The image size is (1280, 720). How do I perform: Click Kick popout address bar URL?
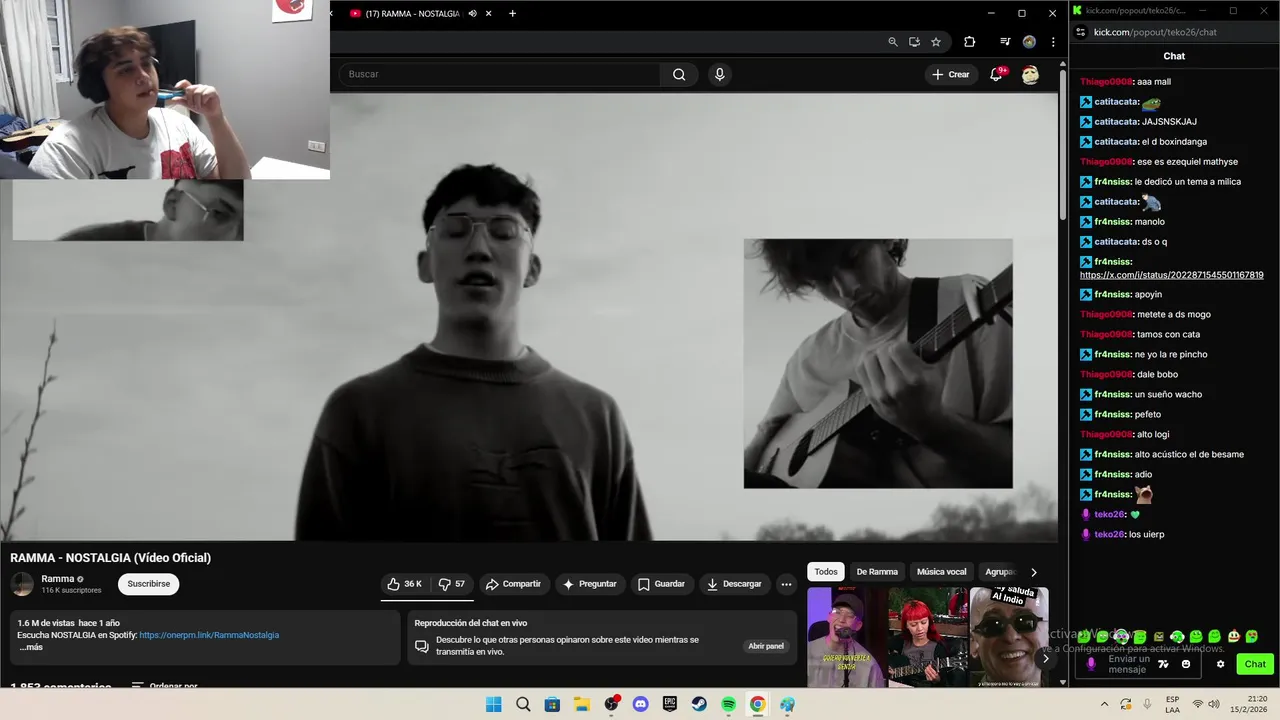pyautogui.click(x=1155, y=32)
